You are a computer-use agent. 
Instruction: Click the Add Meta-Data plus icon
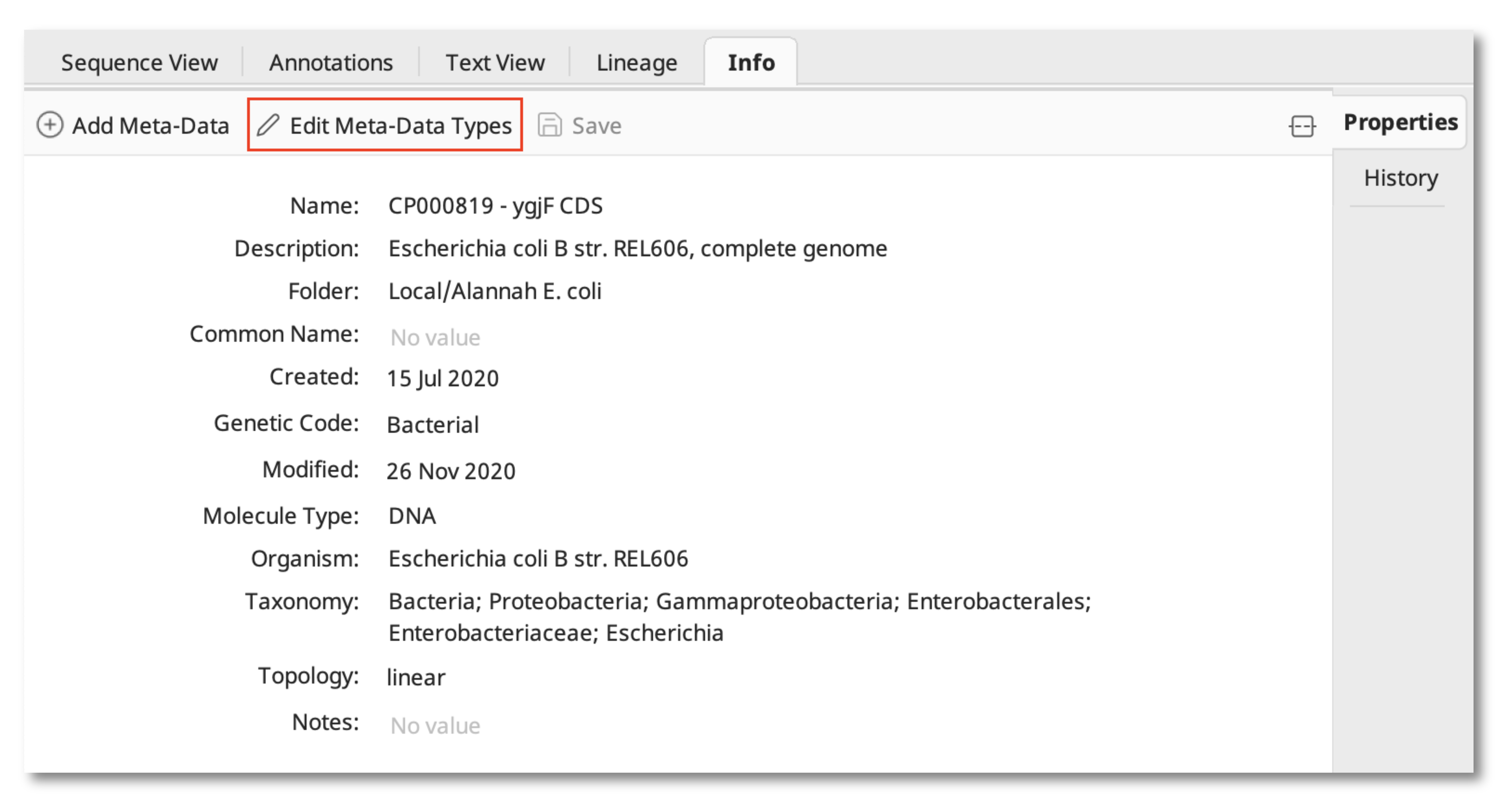tap(50, 125)
